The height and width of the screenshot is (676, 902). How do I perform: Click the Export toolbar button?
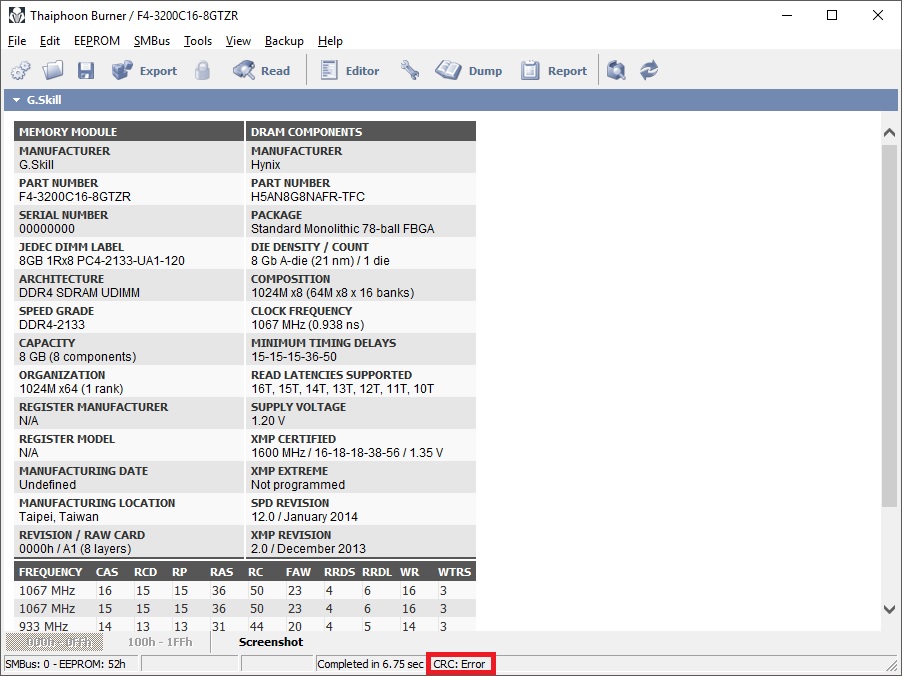(x=144, y=71)
